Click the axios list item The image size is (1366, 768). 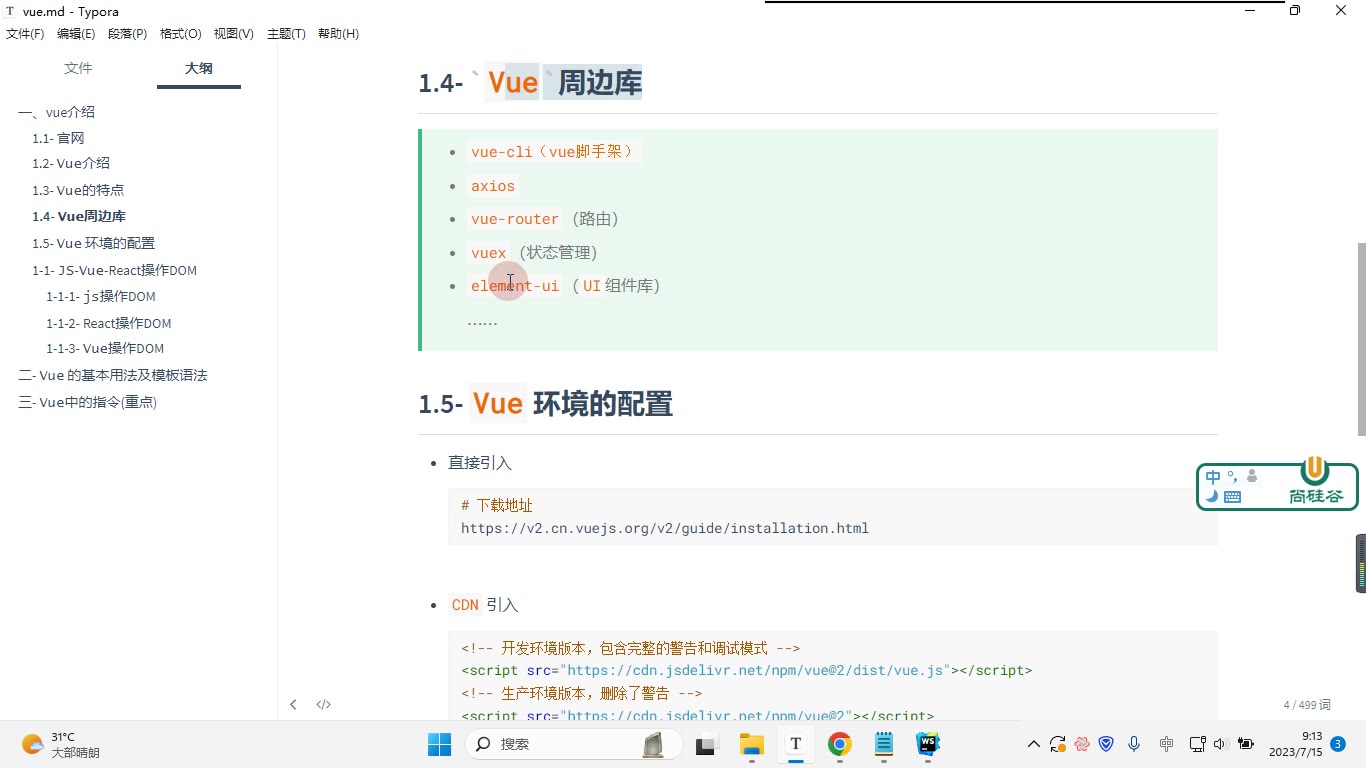point(493,186)
